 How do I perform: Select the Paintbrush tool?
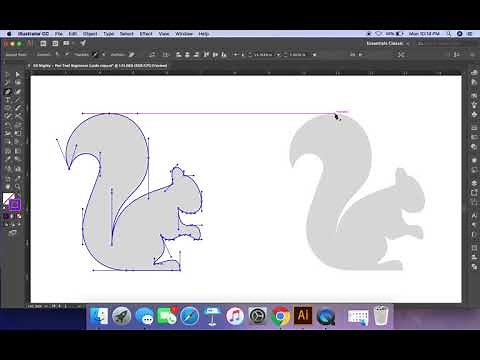click(x=18, y=108)
